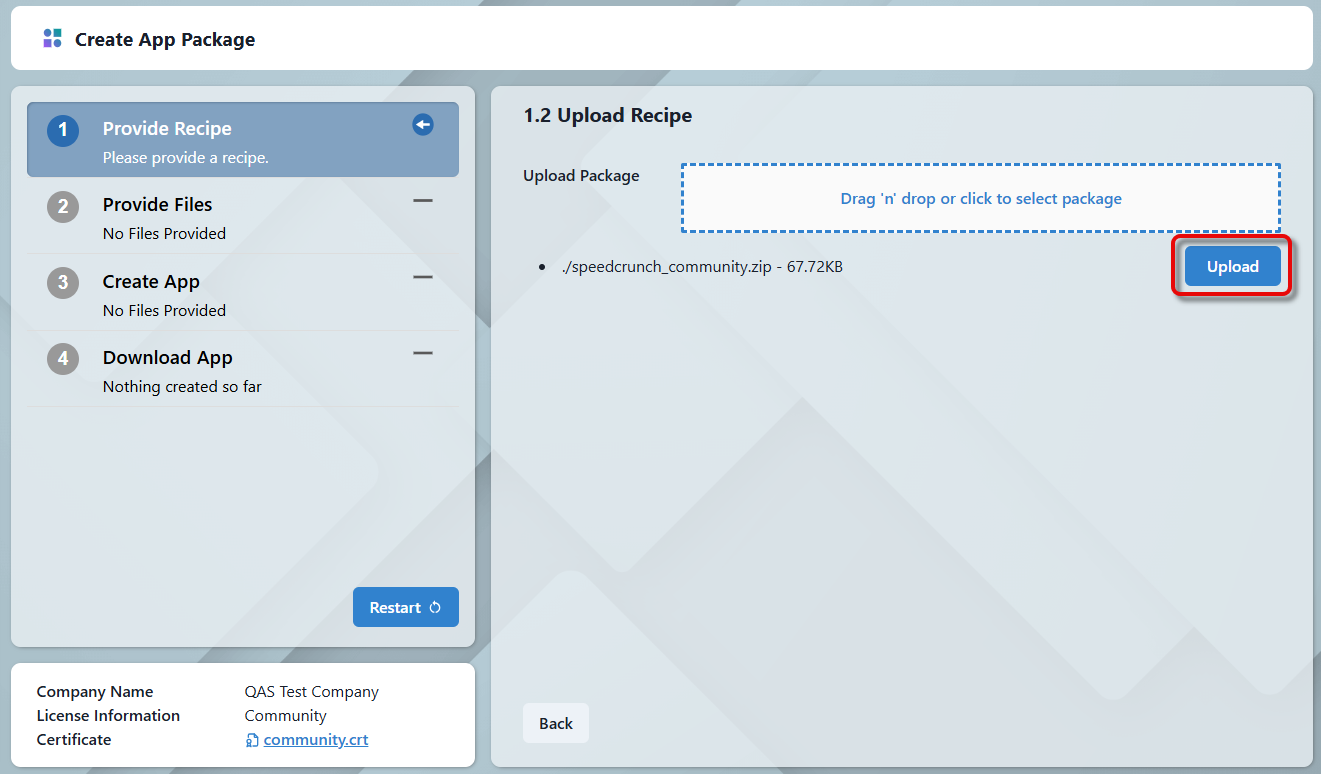The width and height of the screenshot is (1321, 774).
Task: Click the restart circular arrow icon
Action: point(435,608)
